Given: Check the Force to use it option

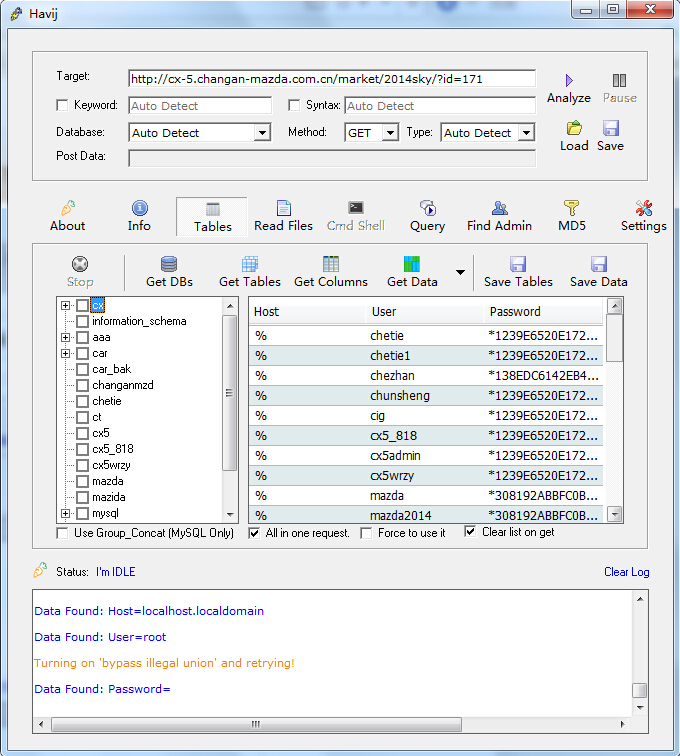Looking at the screenshot, I should point(366,533).
